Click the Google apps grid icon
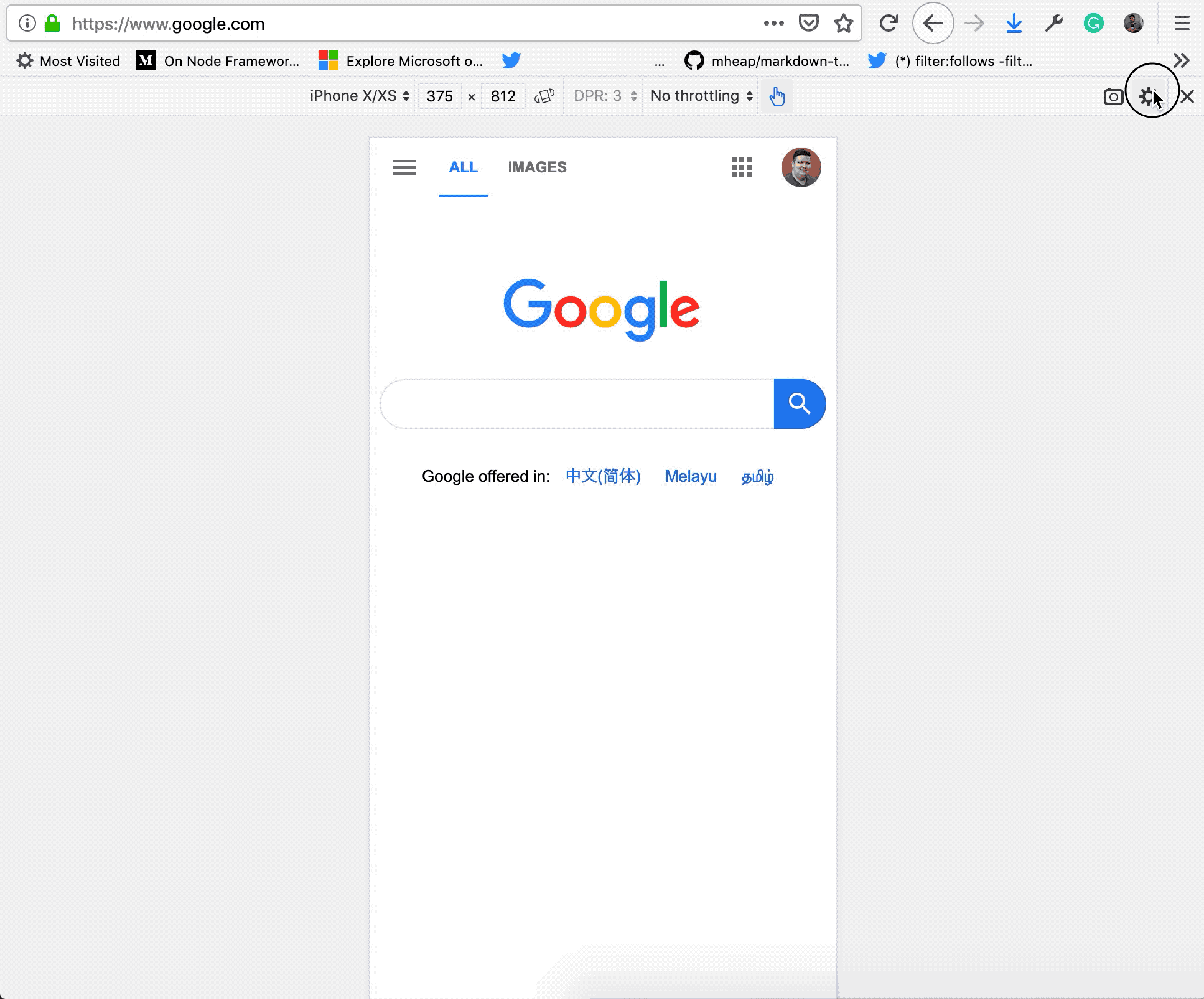Viewport: 1204px width, 999px height. tap(742, 166)
